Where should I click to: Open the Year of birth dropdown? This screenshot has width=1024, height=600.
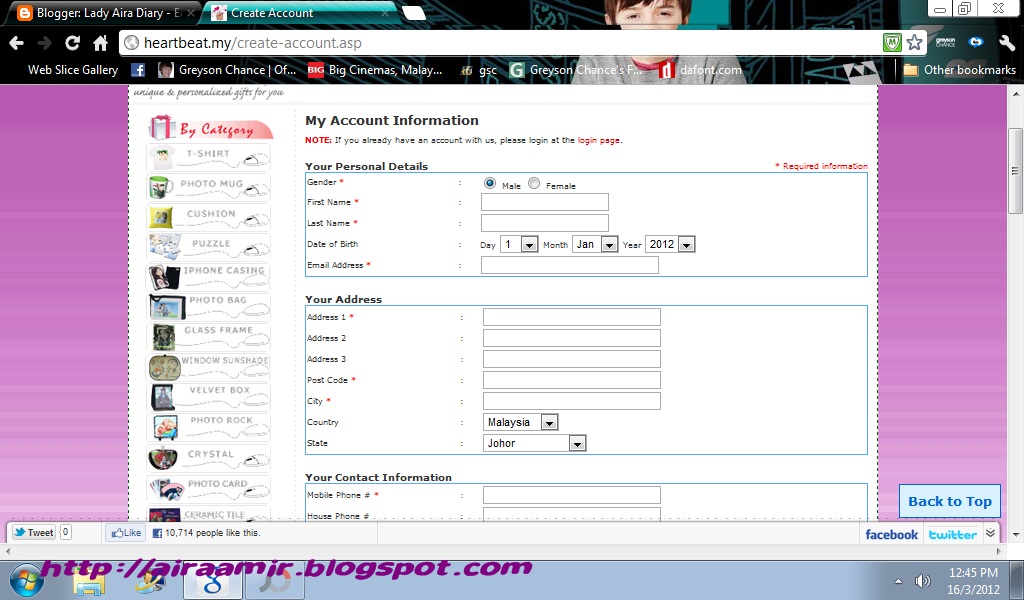click(x=670, y=244)
